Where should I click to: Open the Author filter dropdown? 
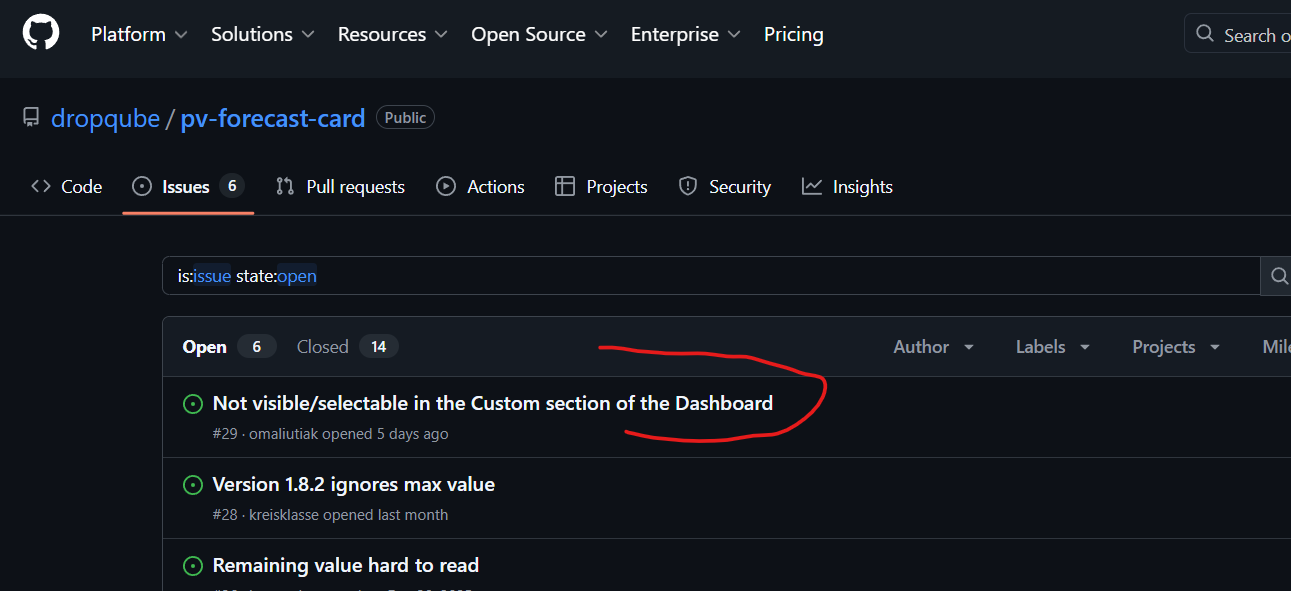tap(933, 347)
